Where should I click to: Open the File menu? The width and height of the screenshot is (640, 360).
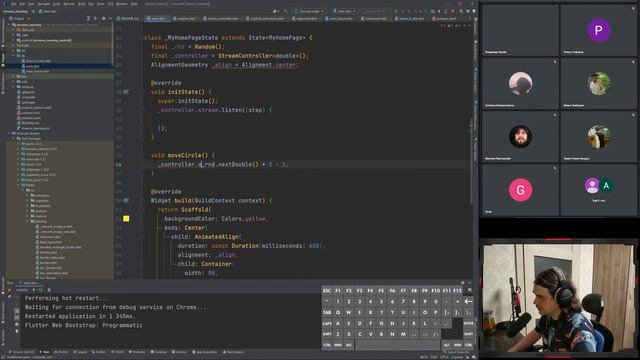coord(14,4)
